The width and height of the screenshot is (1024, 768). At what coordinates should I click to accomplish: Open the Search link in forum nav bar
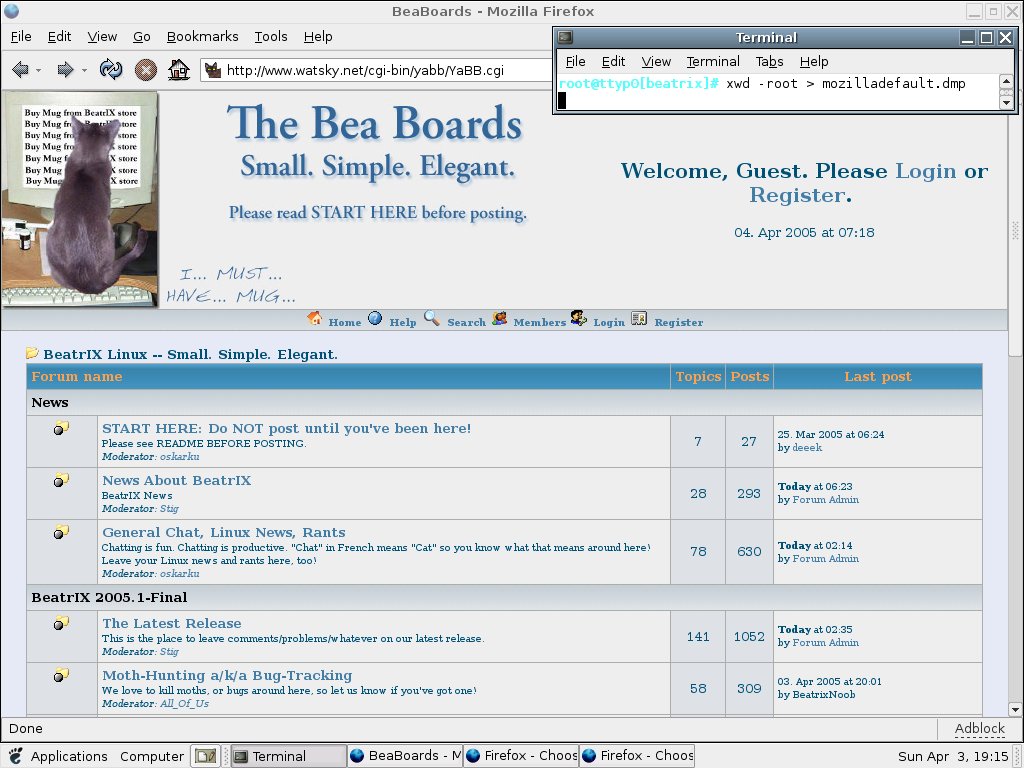click(x=466, y=322)
